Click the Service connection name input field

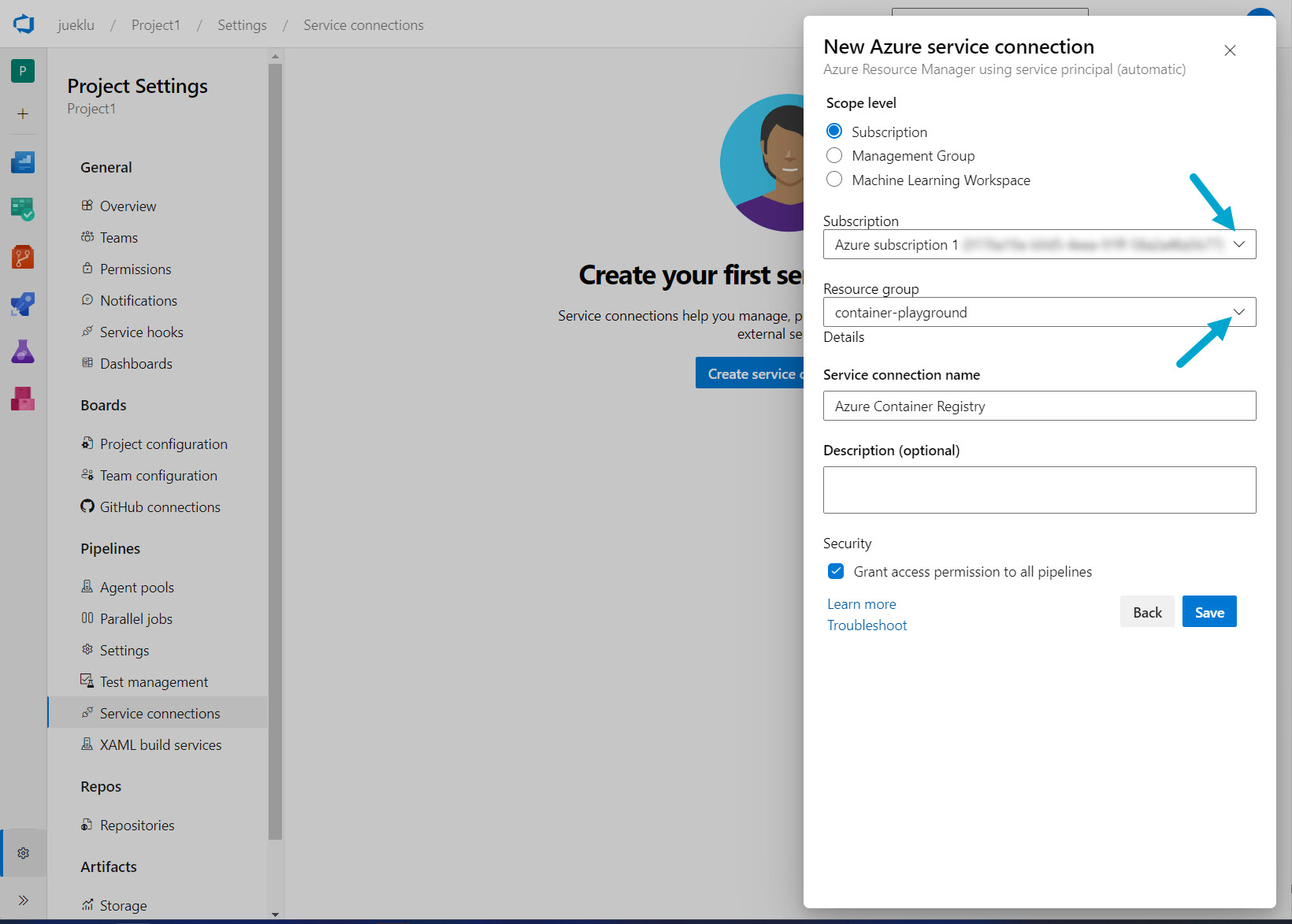1039,406
